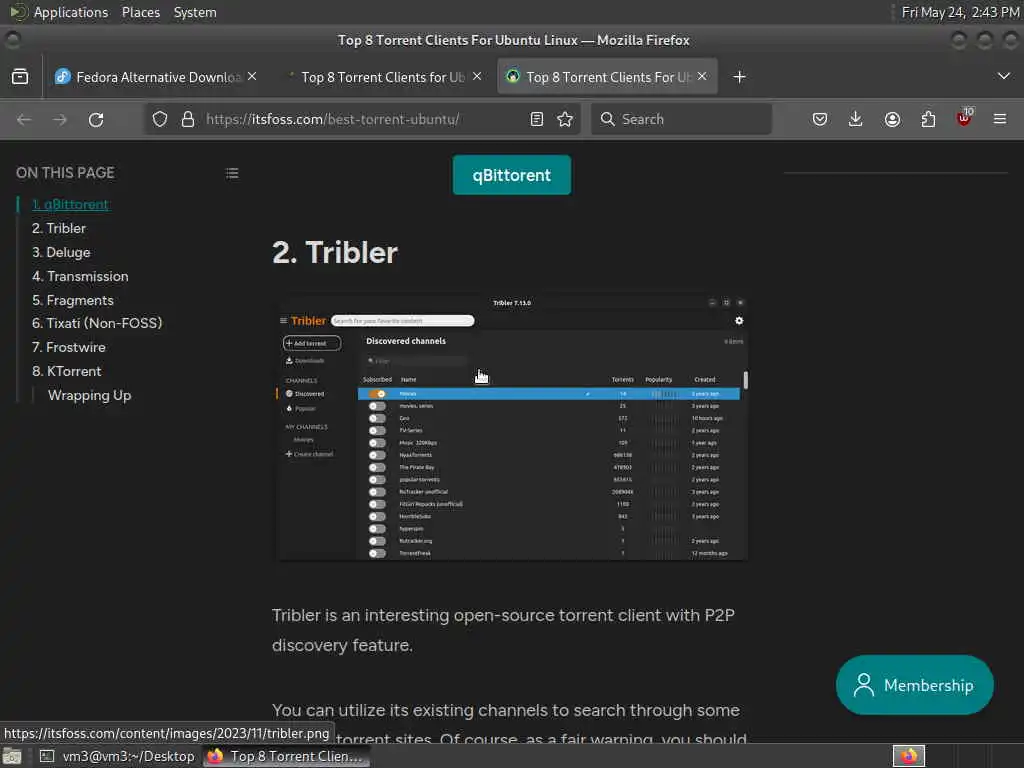This screenshot has width=1024, height=768.
Task: Click the Firefox View icon
Action: [x=20, y=77]
